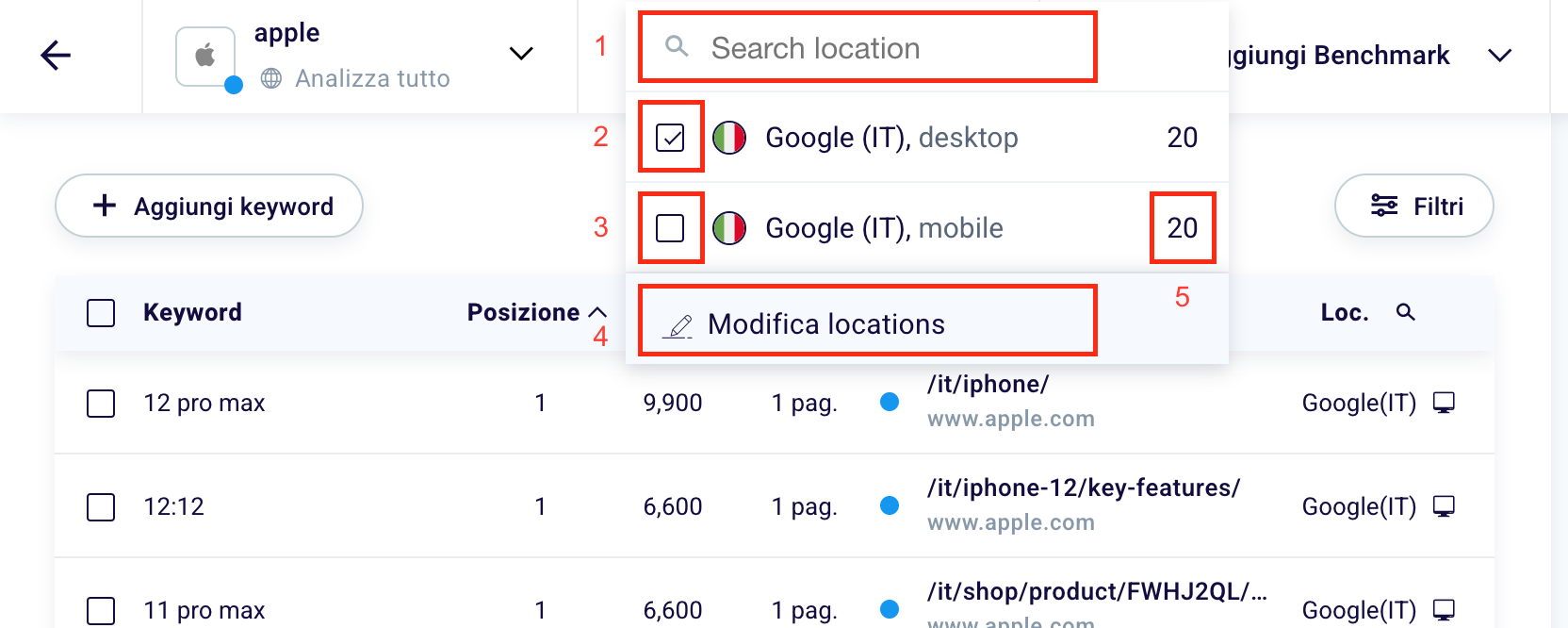Click the desktop monitor icon in 12 pro max row
Image resolution: width=1568 pixels, height=628 pixels.
click(x=1444, y=404)
